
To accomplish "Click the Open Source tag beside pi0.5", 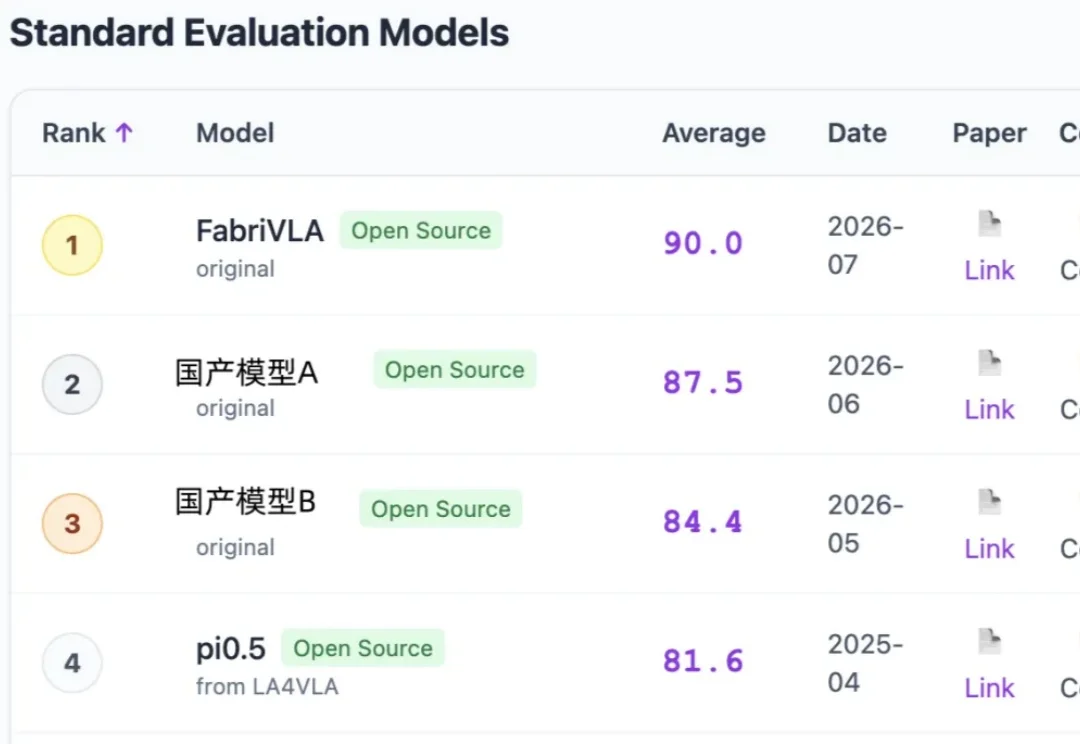I will click(363, 648).
